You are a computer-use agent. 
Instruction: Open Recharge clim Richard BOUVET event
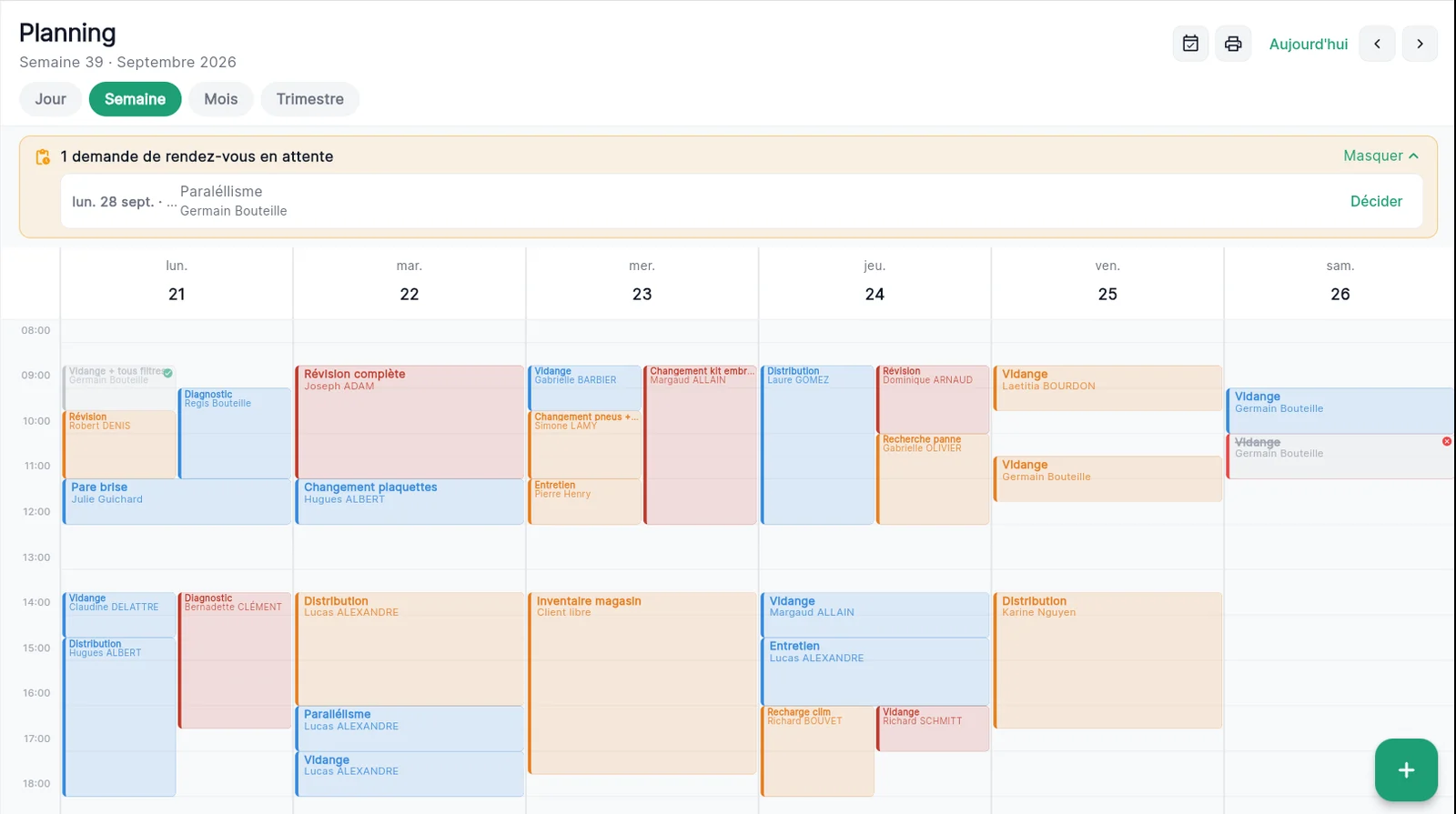(817, 751)
